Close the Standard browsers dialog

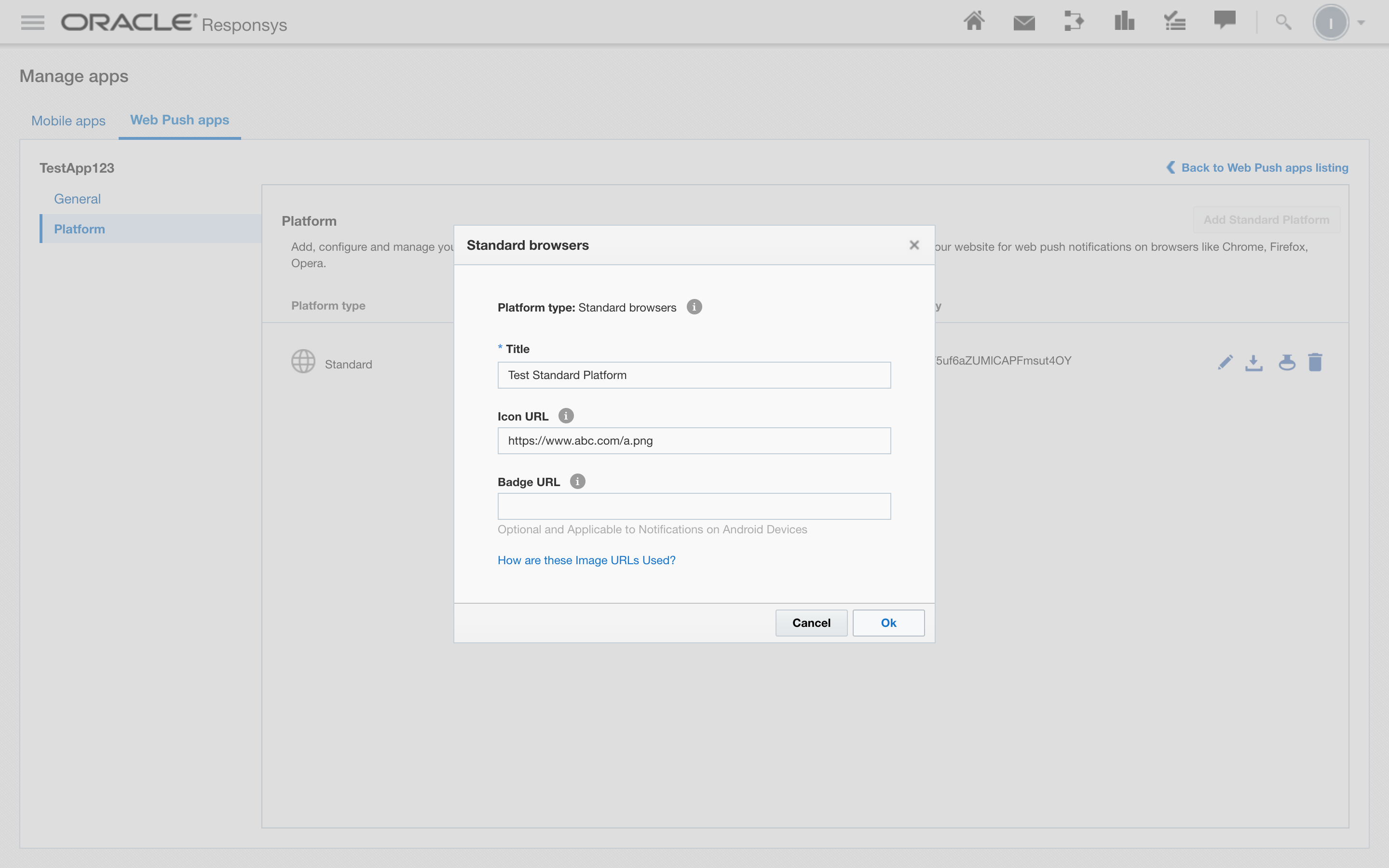click(914, 245)
